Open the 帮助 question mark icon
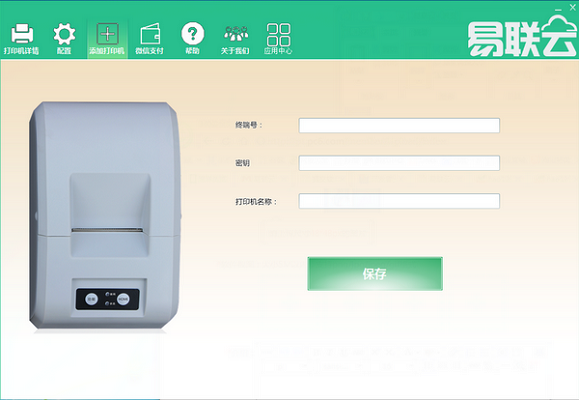The width and height of the screenshot is (579, 400). (x=192, y=34)
